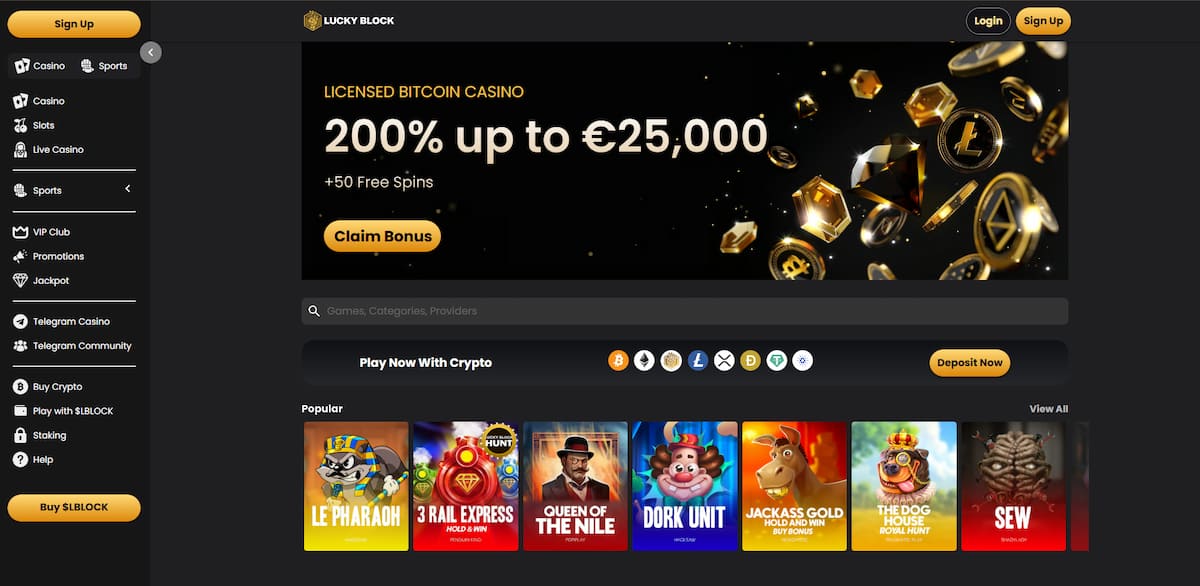Focus the games search field

pyautogui.click(x=685, y=311)
